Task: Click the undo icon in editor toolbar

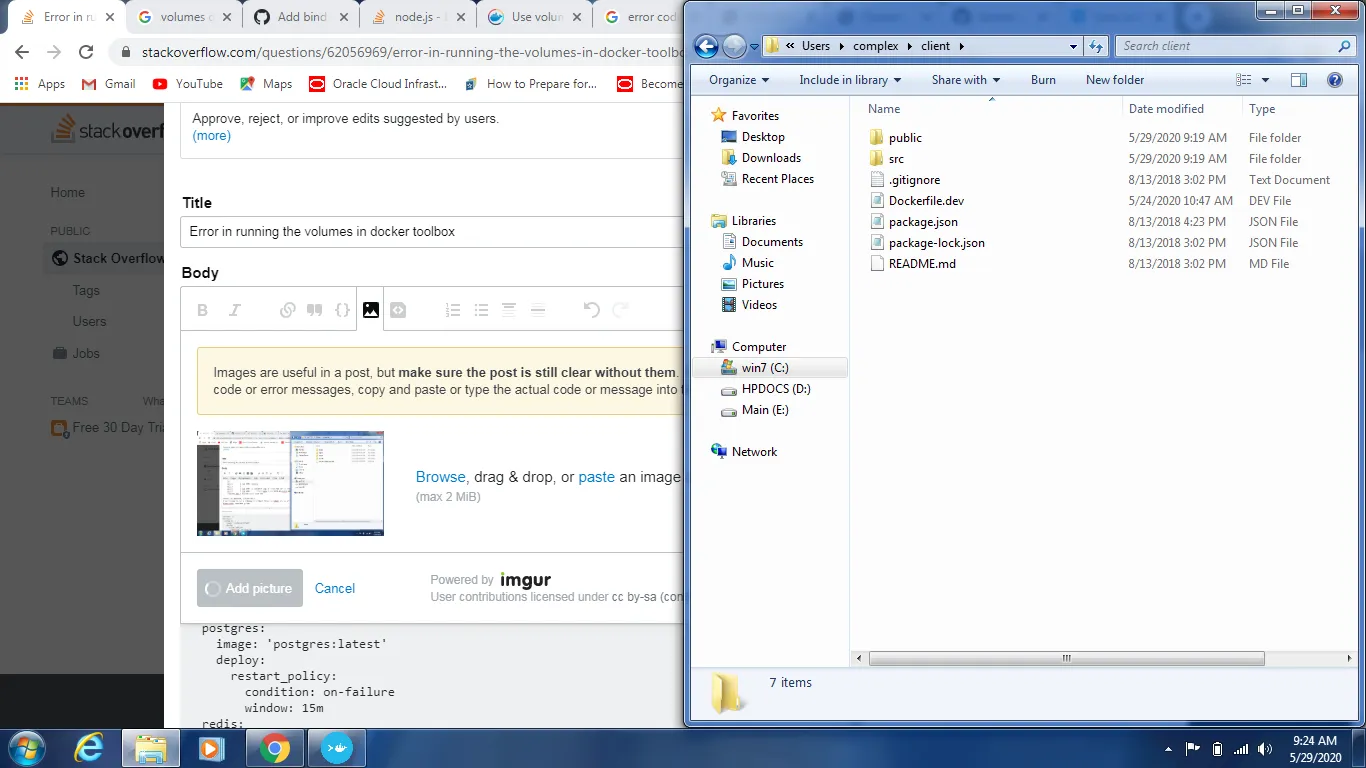Action: (x=592, y=310)
